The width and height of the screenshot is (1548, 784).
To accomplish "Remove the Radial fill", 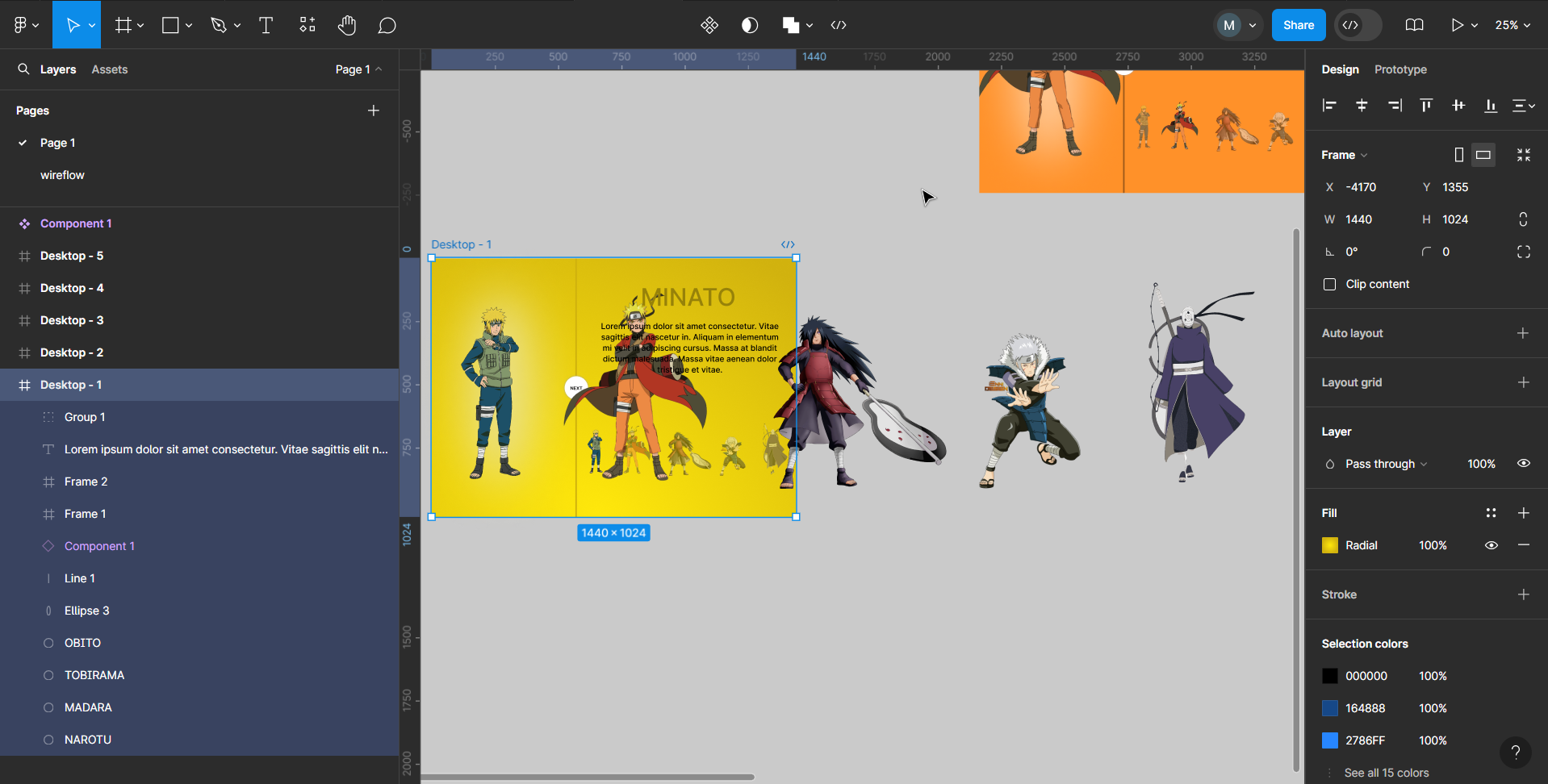I will pos(1523,545).
